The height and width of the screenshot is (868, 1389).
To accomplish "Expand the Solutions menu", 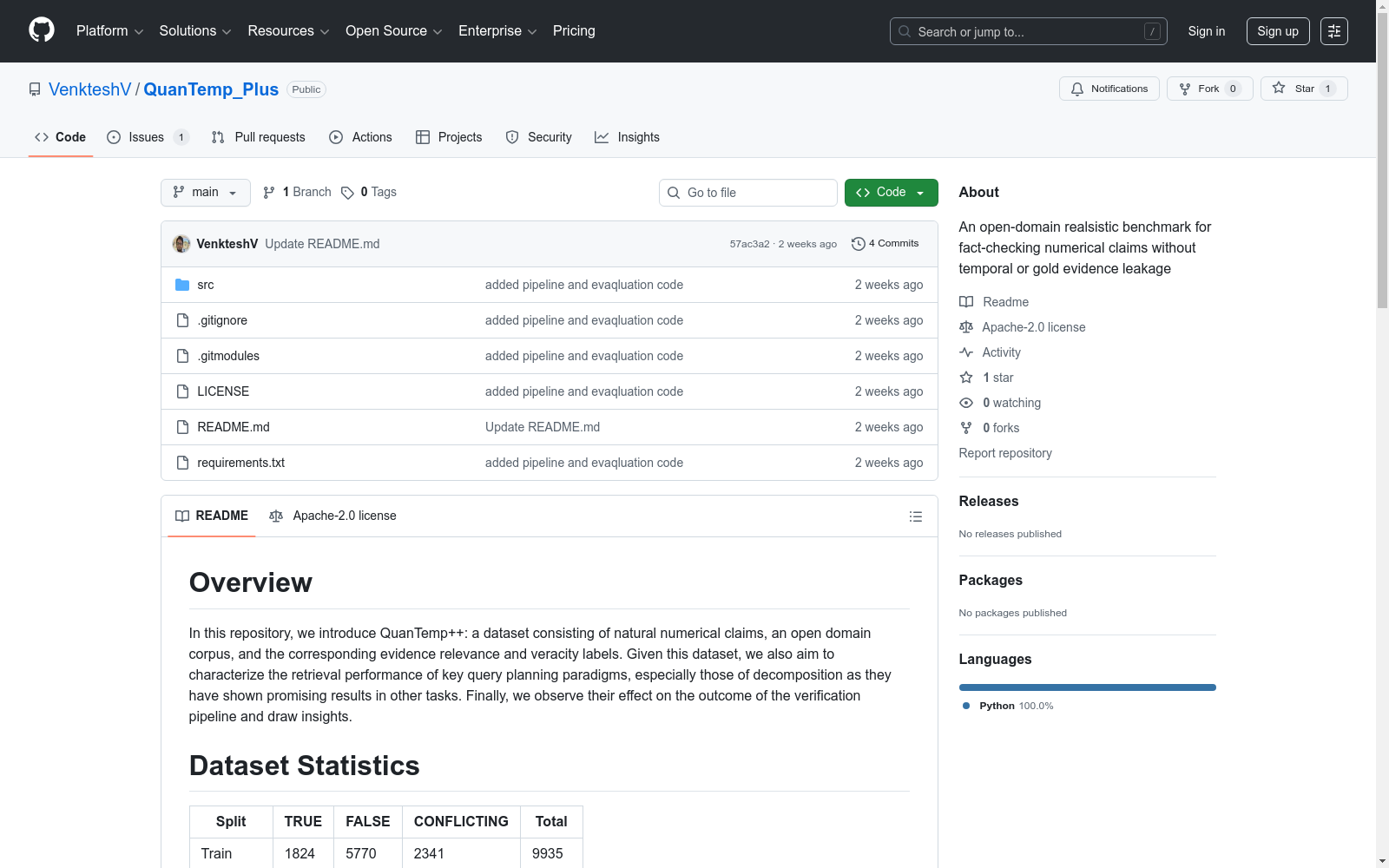I will click(x=195, y=31).
